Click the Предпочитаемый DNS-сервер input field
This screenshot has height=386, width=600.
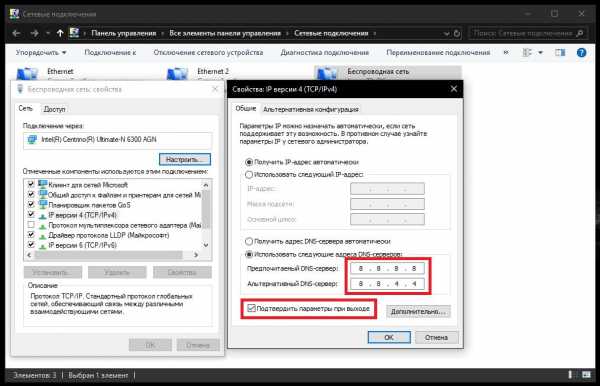click(387, 269)
